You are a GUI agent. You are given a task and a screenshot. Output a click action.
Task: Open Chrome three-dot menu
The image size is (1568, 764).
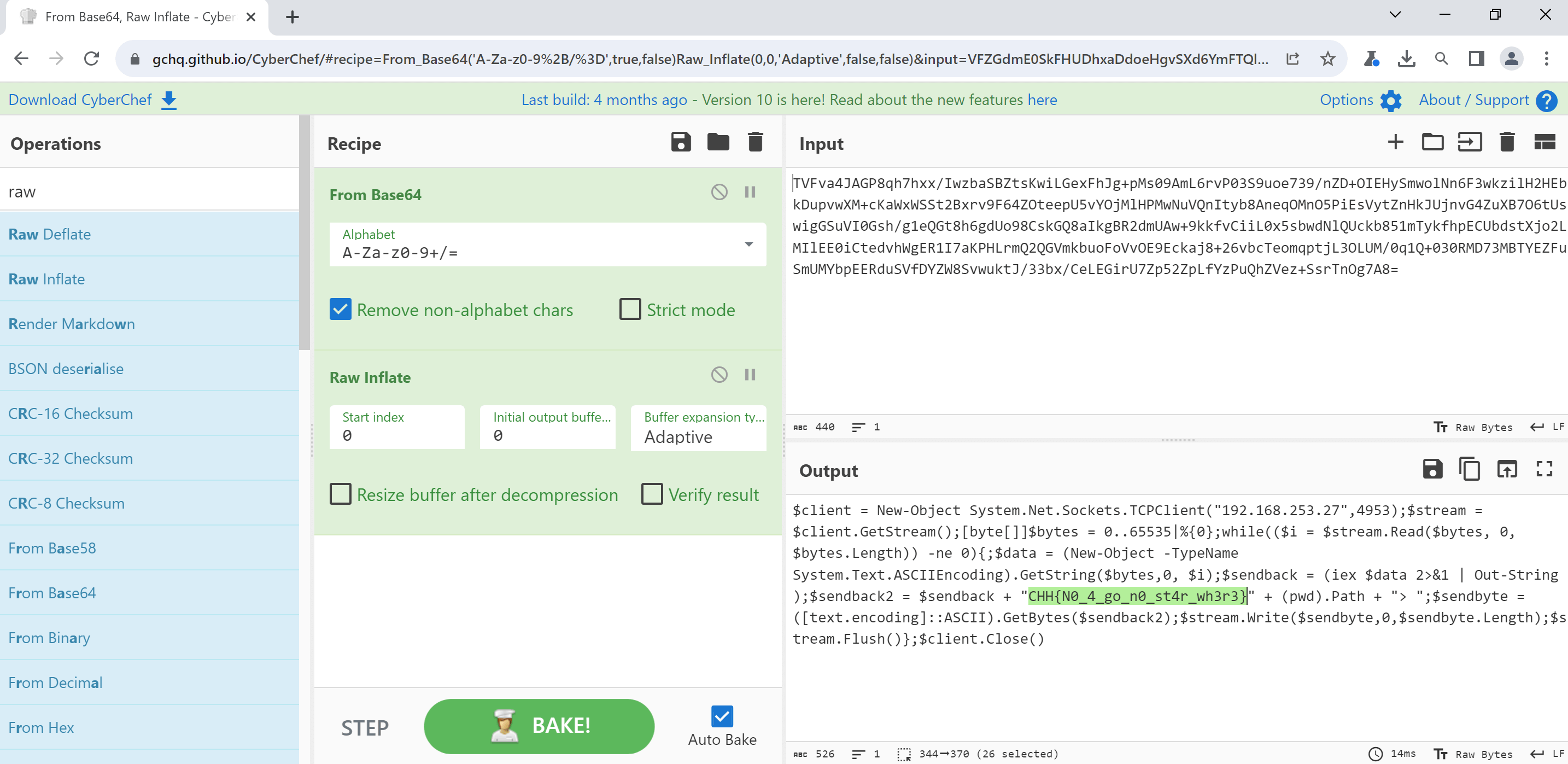[x=1546, y=59]
